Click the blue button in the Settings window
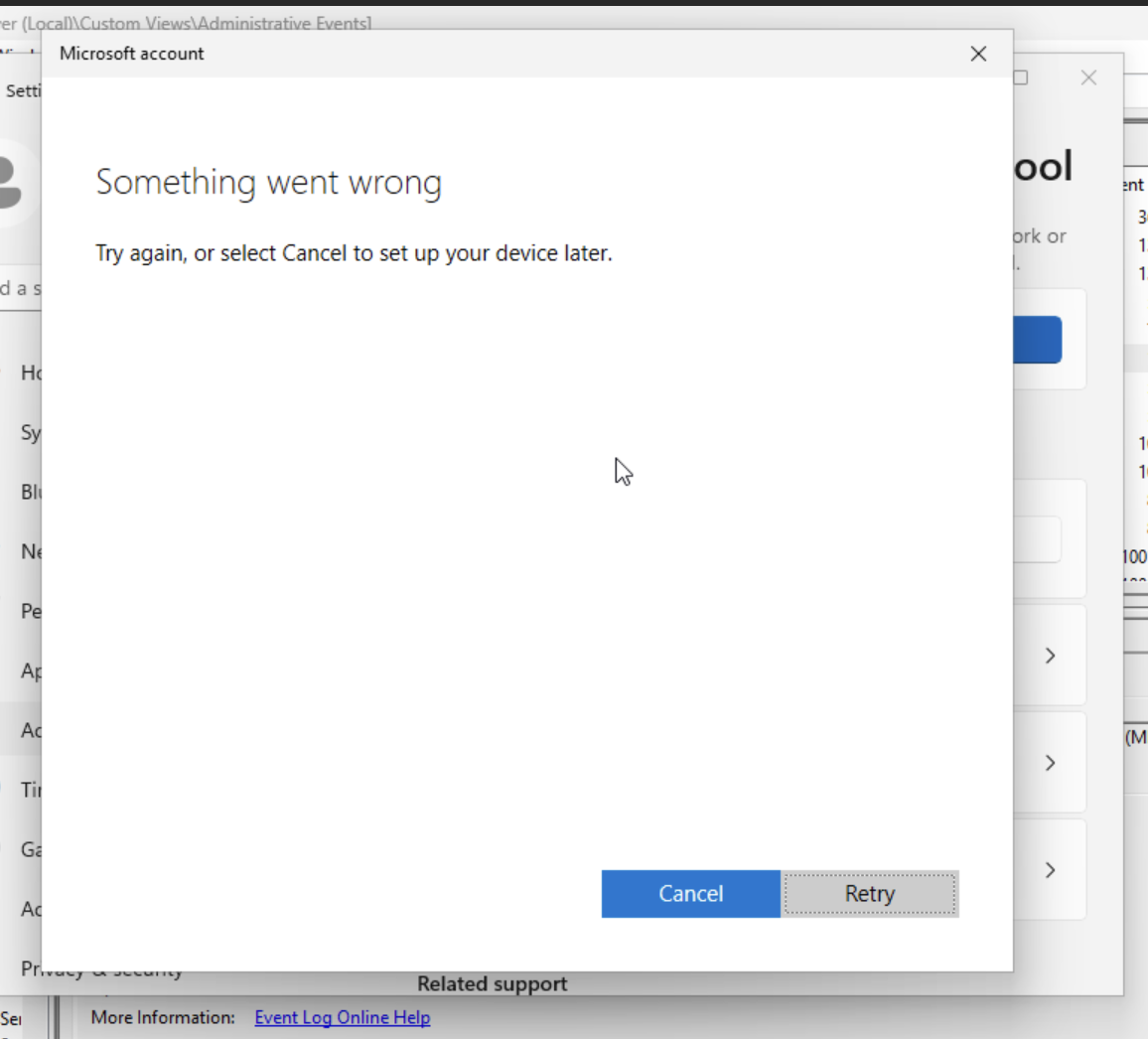The image size is (1148, 1039). pos(1038,340)
